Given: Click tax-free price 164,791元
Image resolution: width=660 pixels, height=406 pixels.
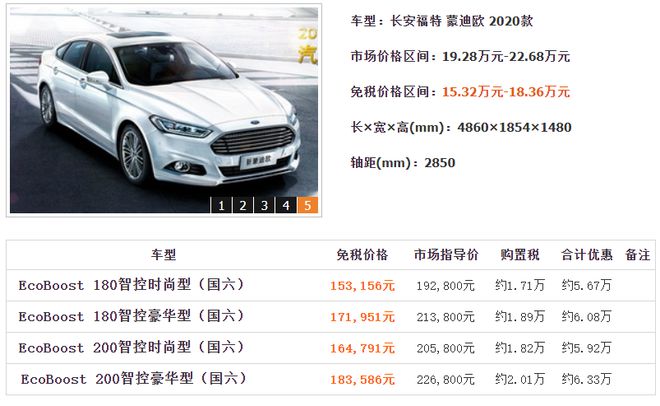Looking at the screenshot, I should (x=362, y=349).
